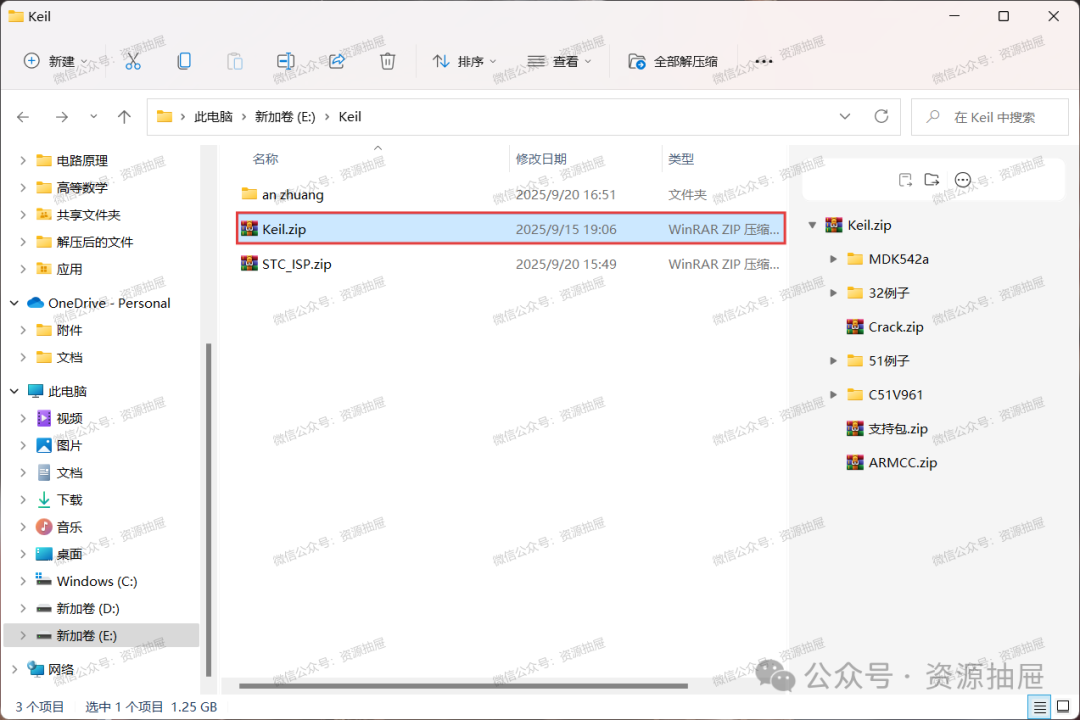The width and height of the screenshot is (1080, 720).
Task: Open 下载 in navigation pane
Action: 69,500
